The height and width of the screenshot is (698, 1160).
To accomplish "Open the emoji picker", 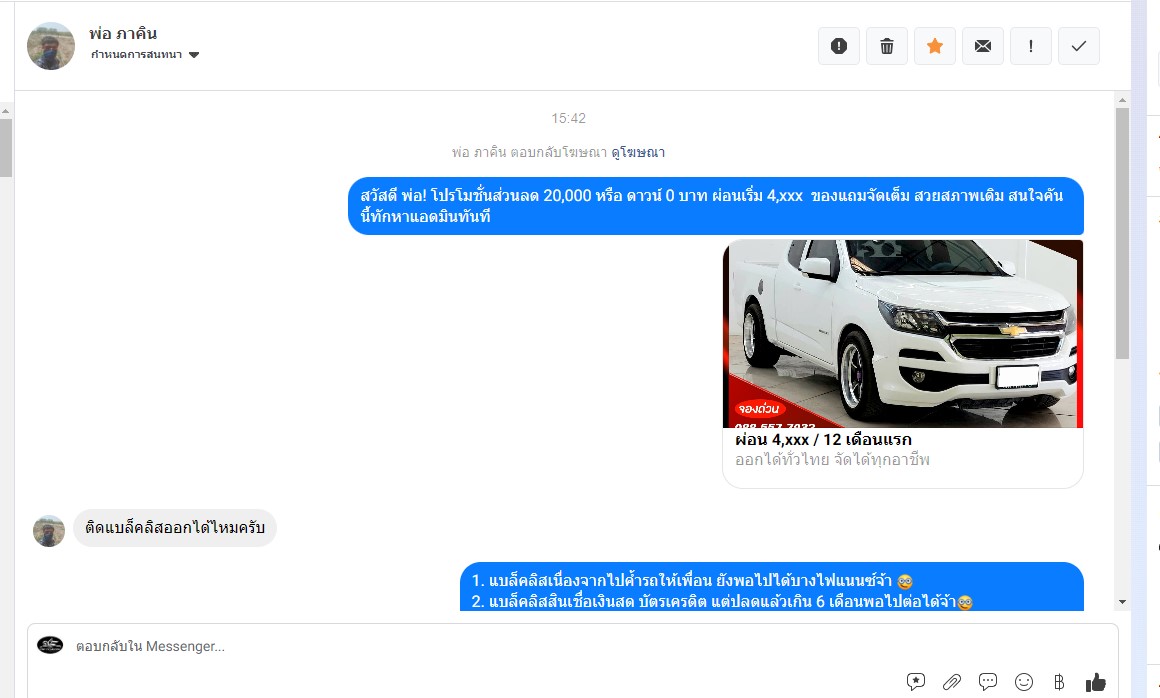I will click(1024, 682).
